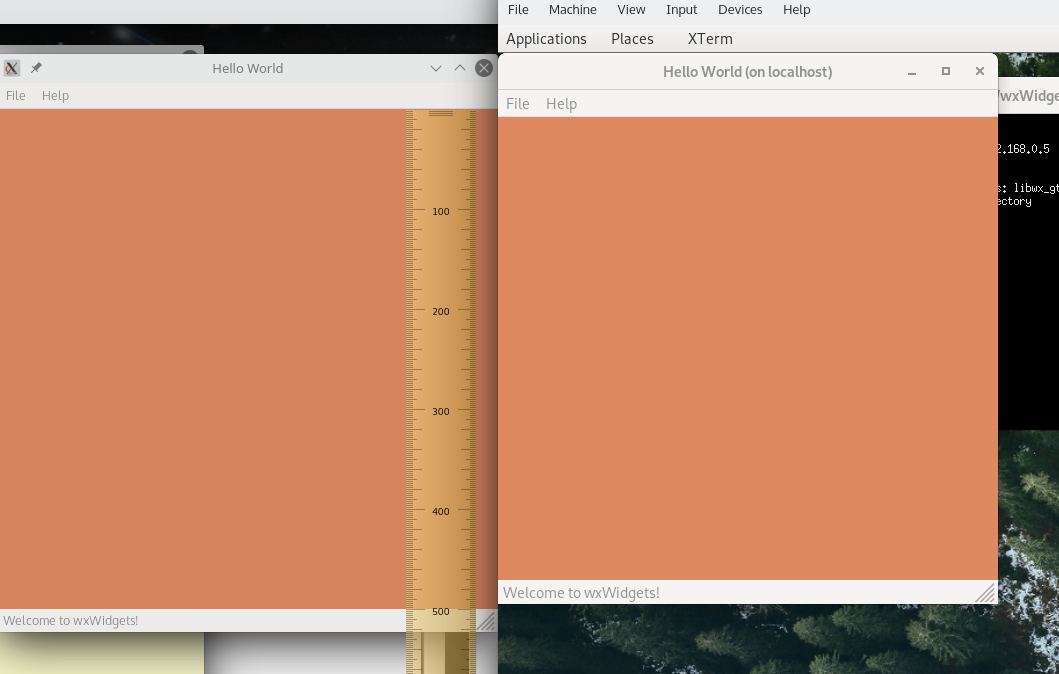1059x674 pixels.
Task: Click the minimize icon on Hello World (on localhost)
Action: click(x=911, y=71)
